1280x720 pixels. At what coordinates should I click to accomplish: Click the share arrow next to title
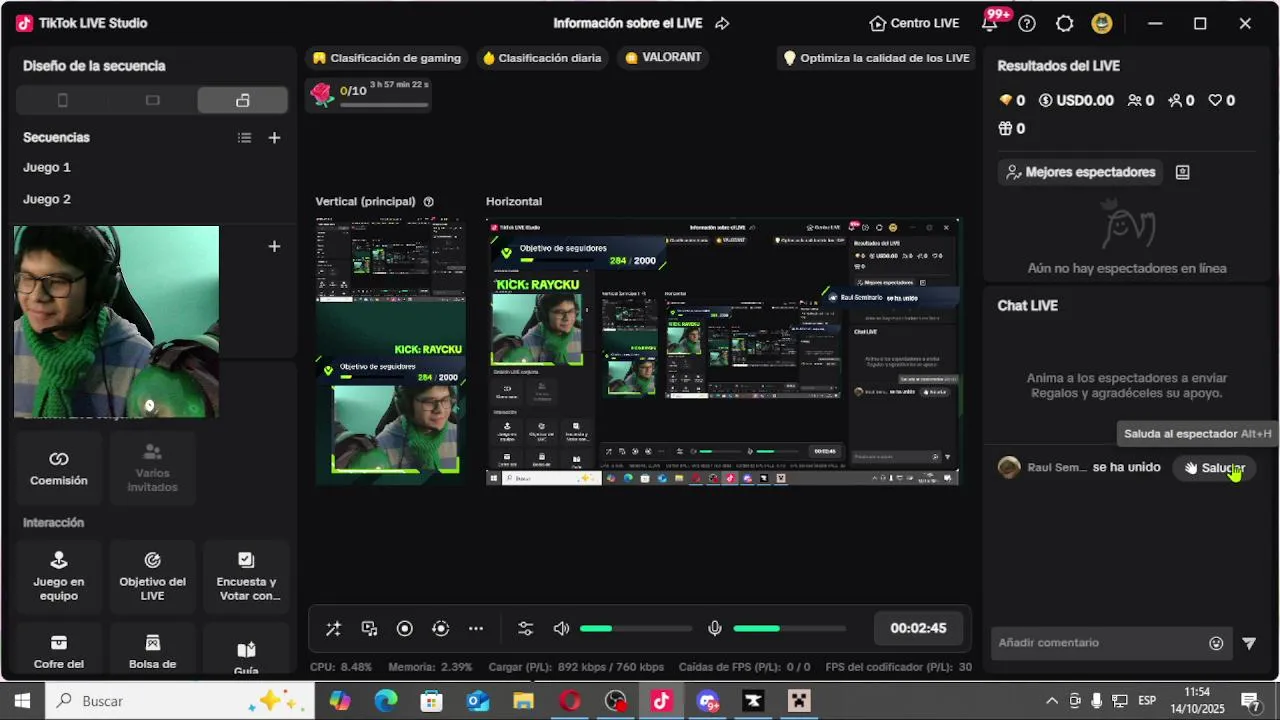(x=722, y=23)
